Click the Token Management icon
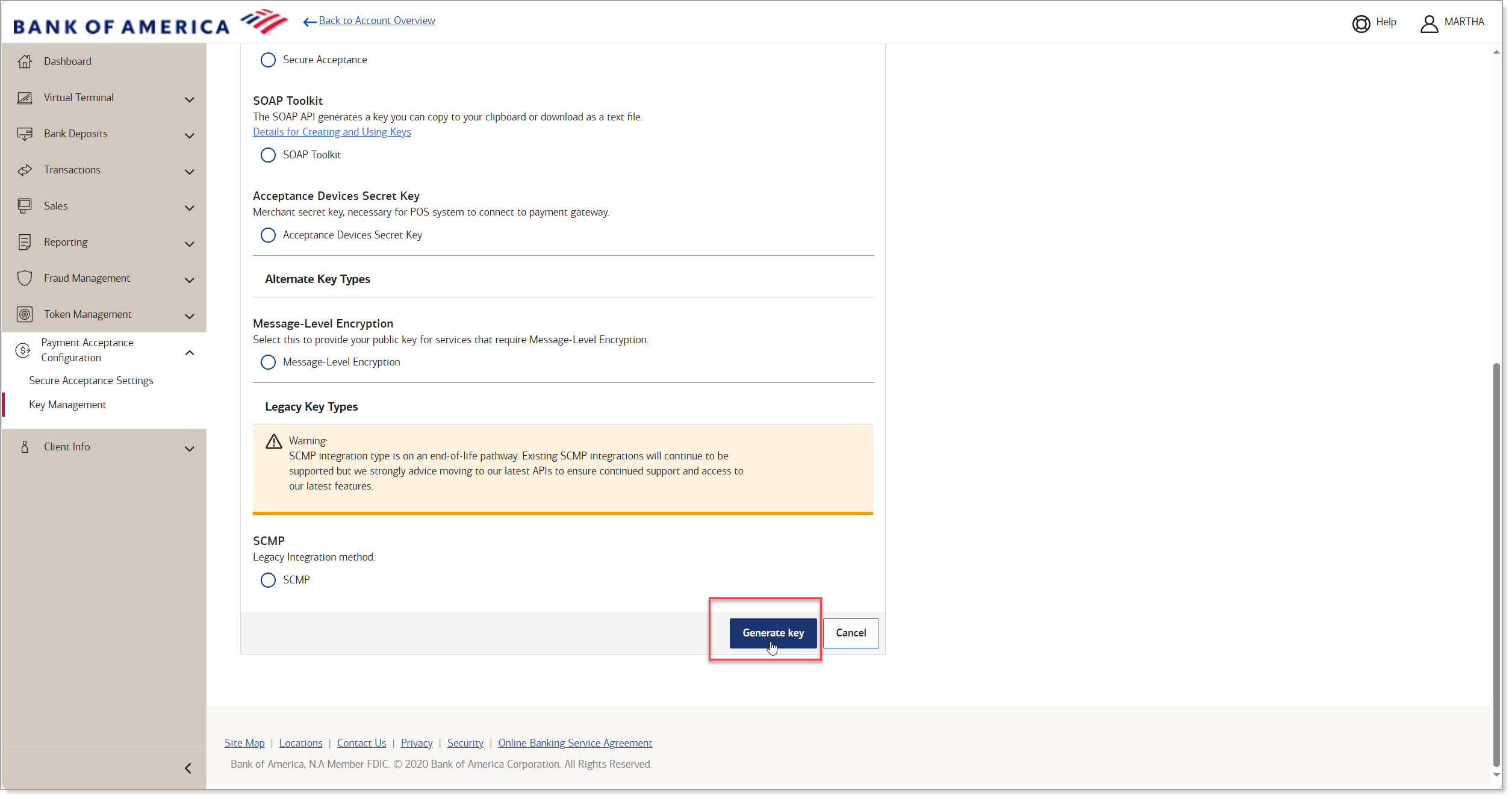 [24, 314]
